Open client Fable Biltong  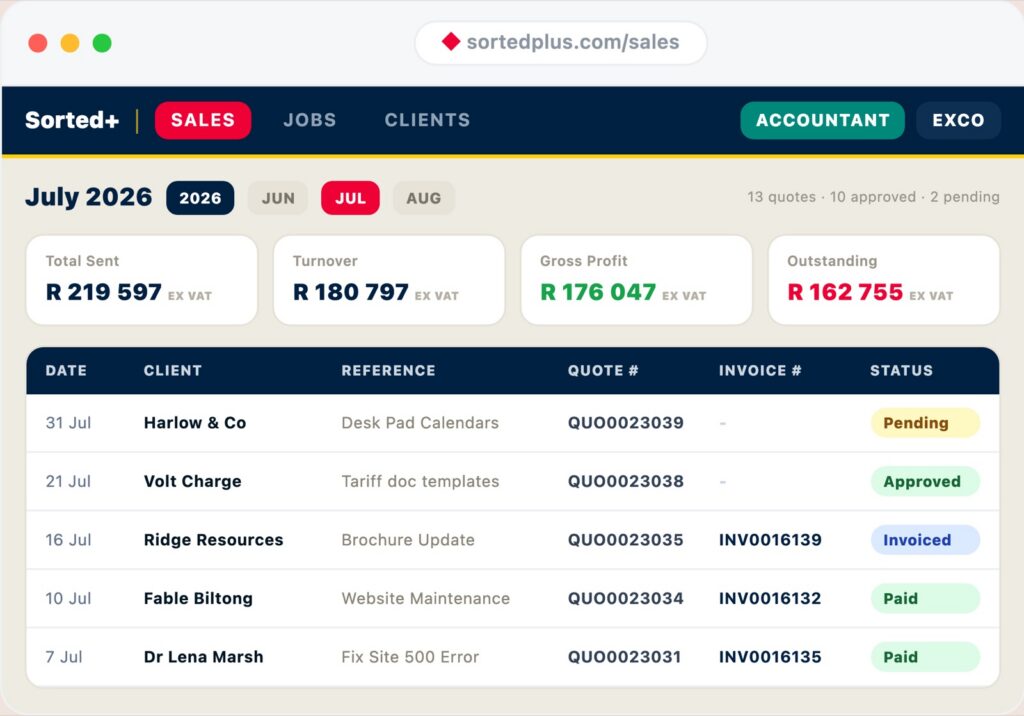pos(198,598)
